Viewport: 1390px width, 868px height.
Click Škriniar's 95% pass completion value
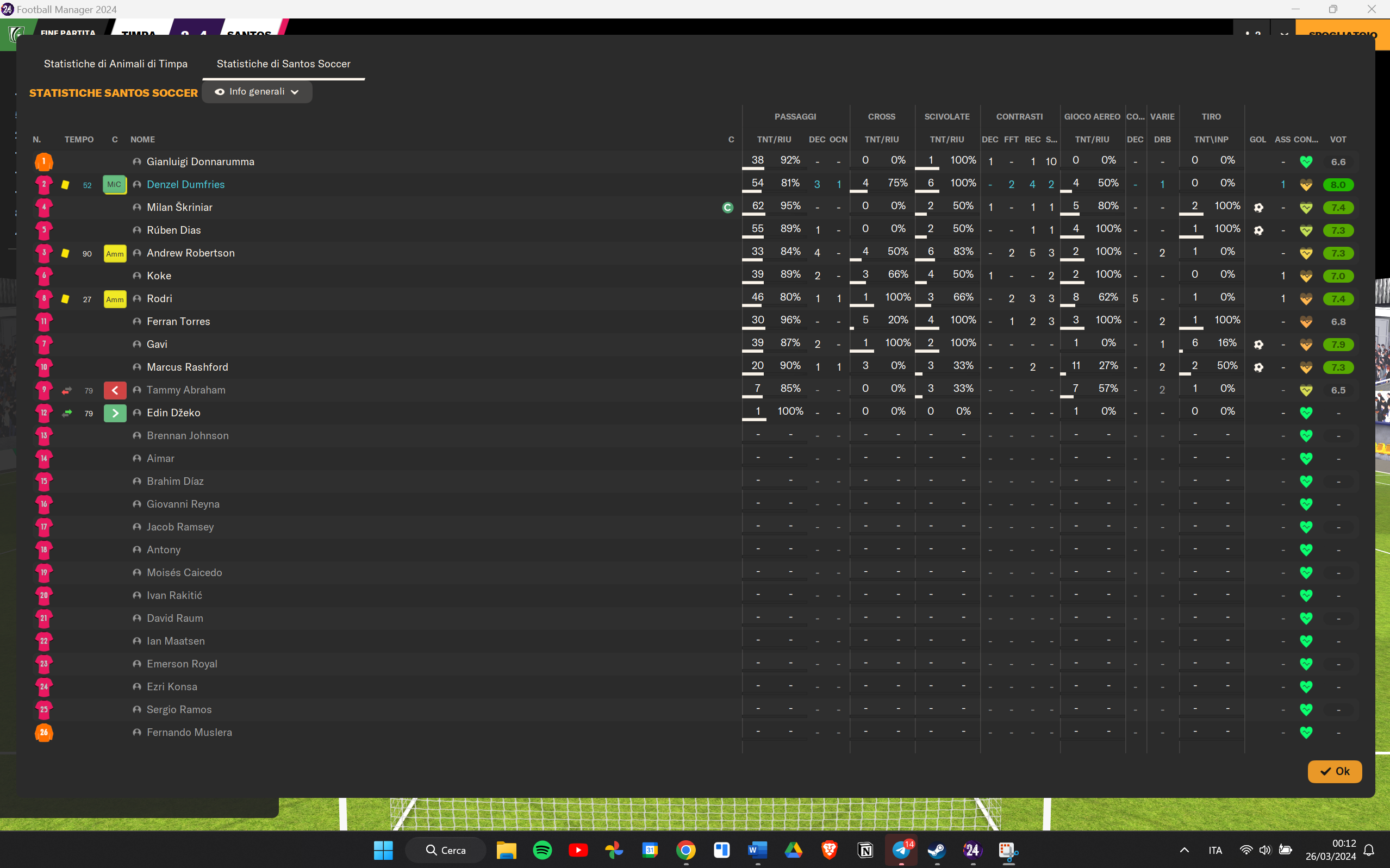[790, 205]
